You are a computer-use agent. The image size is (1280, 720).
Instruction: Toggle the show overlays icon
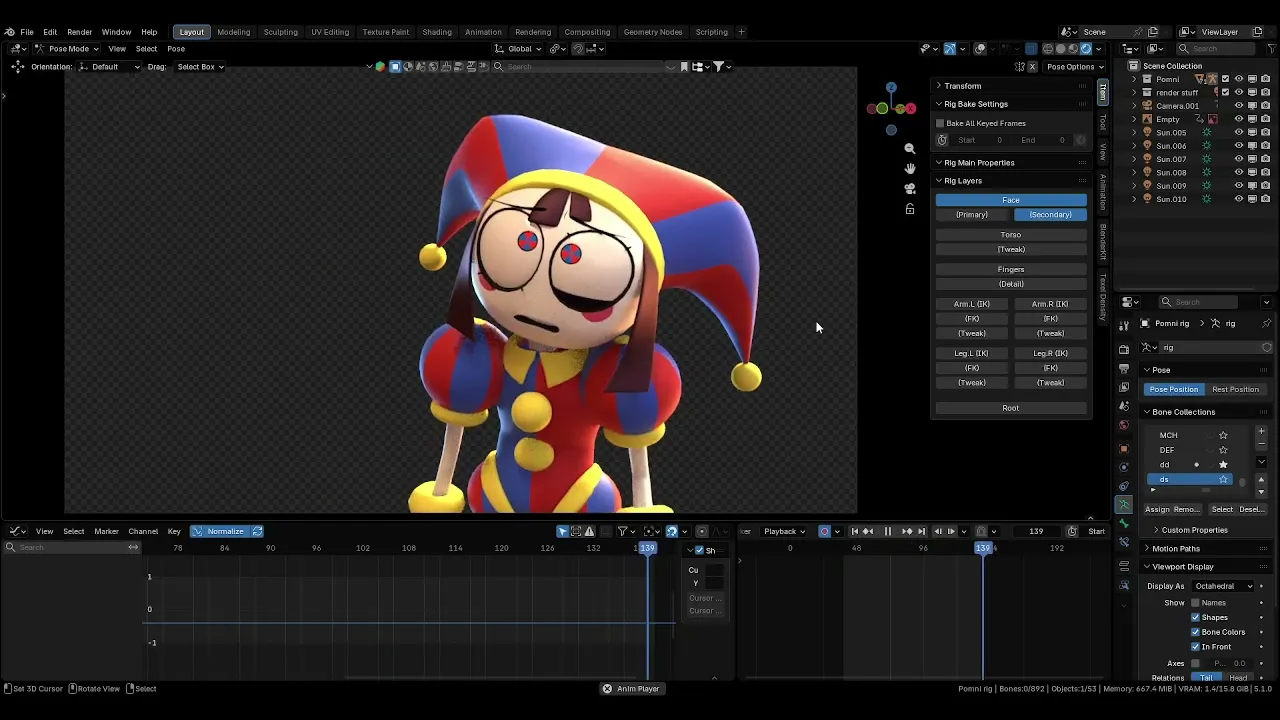click(980, 48)
